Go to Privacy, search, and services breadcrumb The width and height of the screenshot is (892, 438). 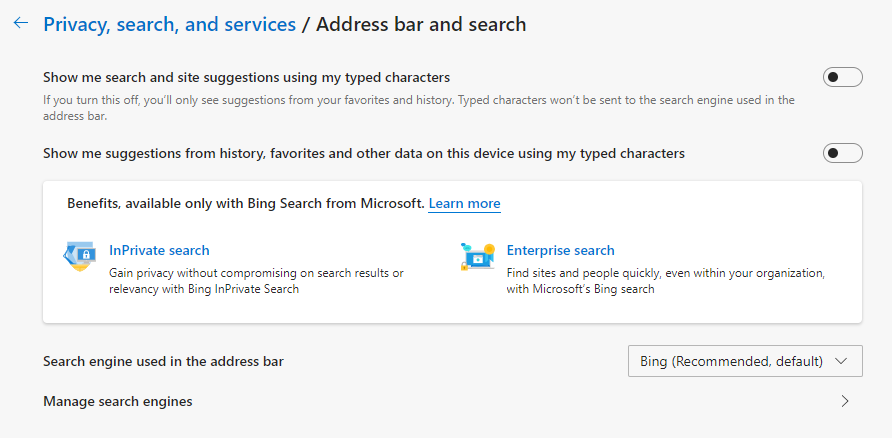pos(169,24)
